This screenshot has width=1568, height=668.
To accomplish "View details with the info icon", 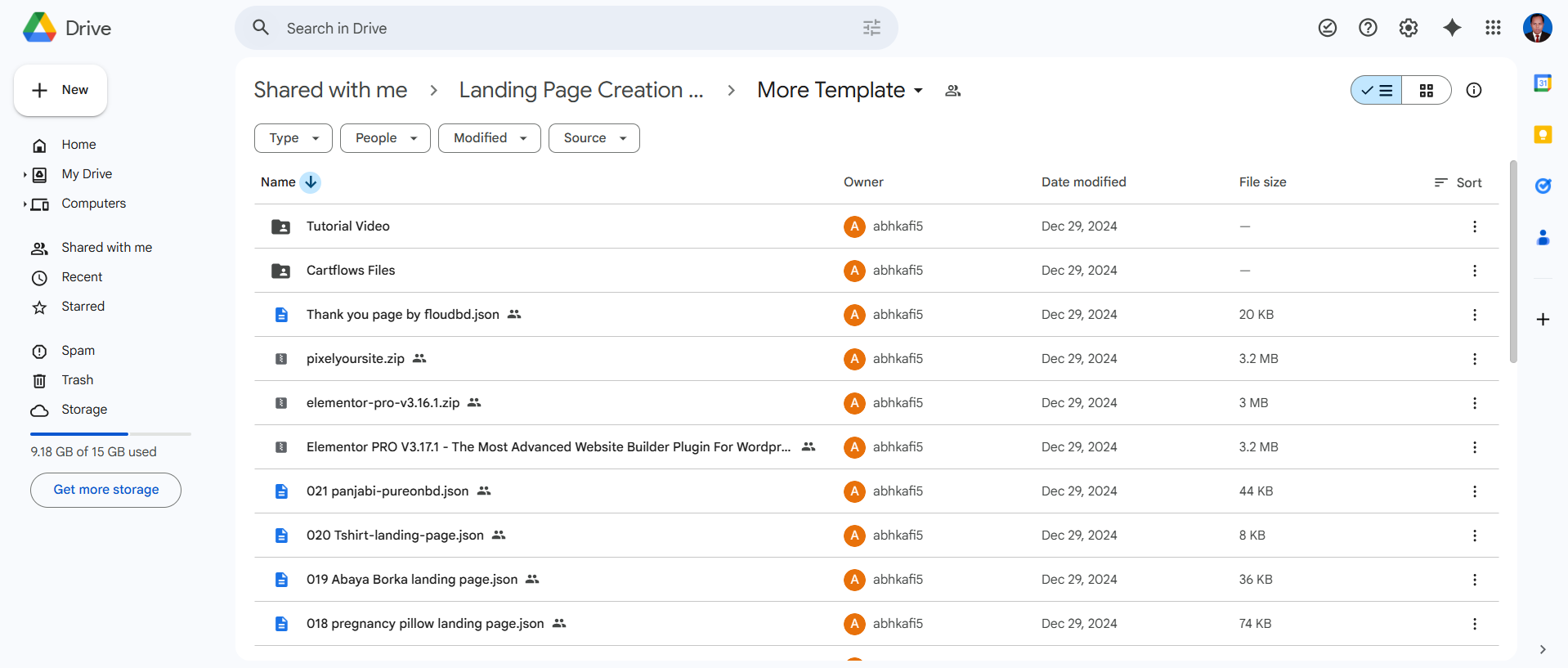I will (1473, 90).
